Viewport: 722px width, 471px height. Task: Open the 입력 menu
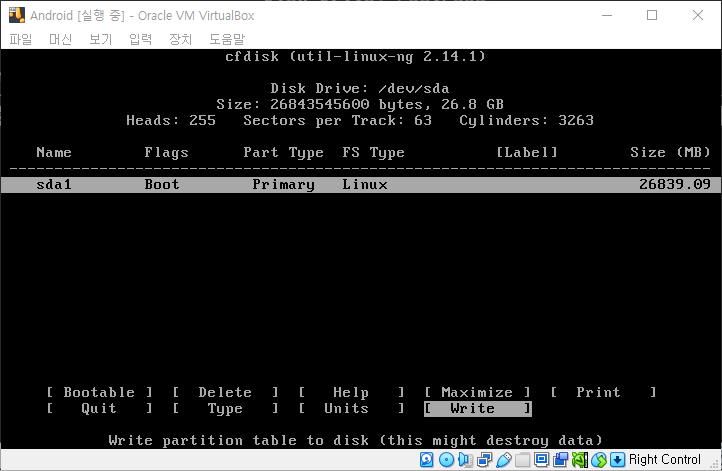[x=140, y=39]
